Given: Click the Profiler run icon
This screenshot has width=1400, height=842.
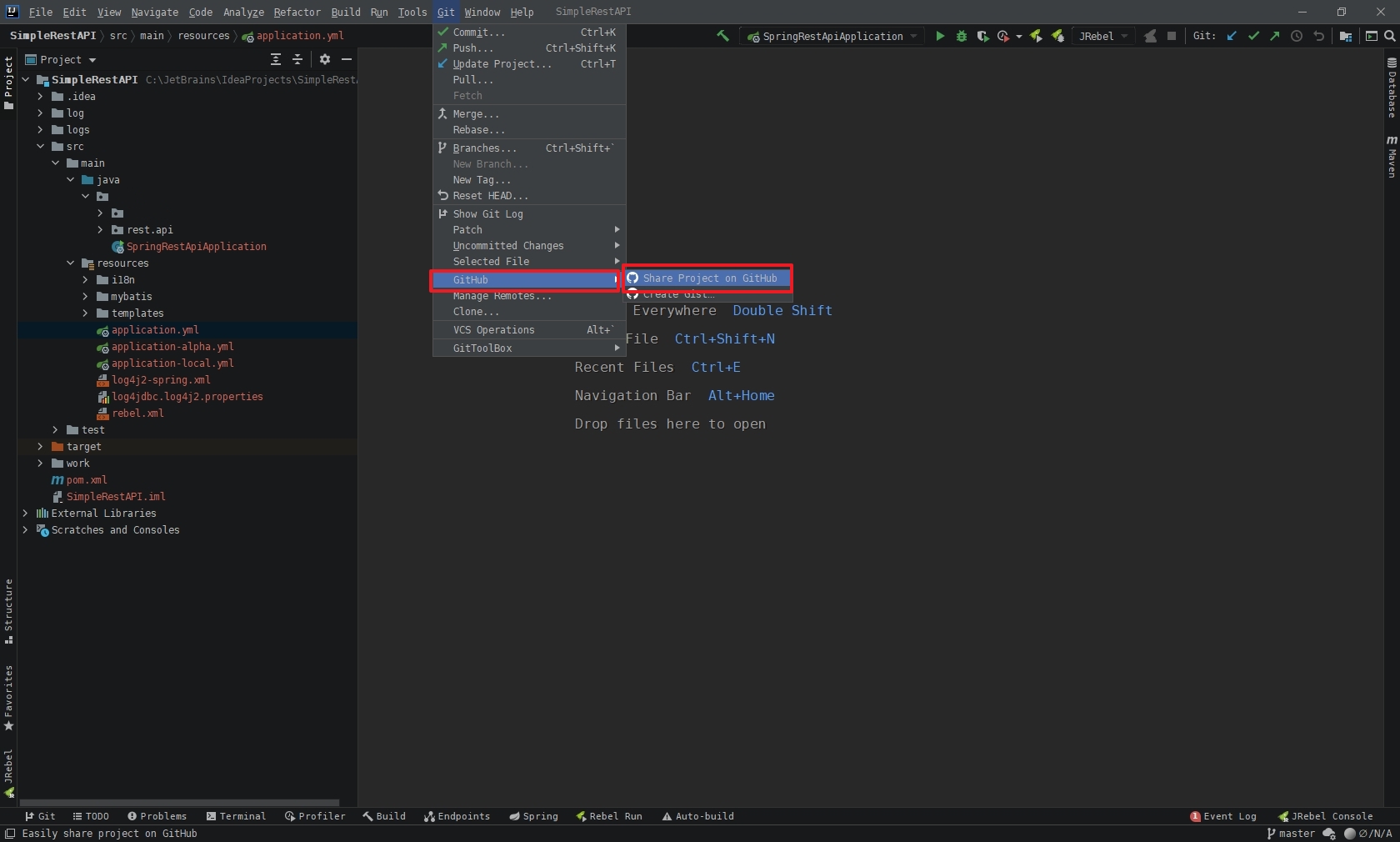Looking at the screenshot, I should coord(1002,36).
